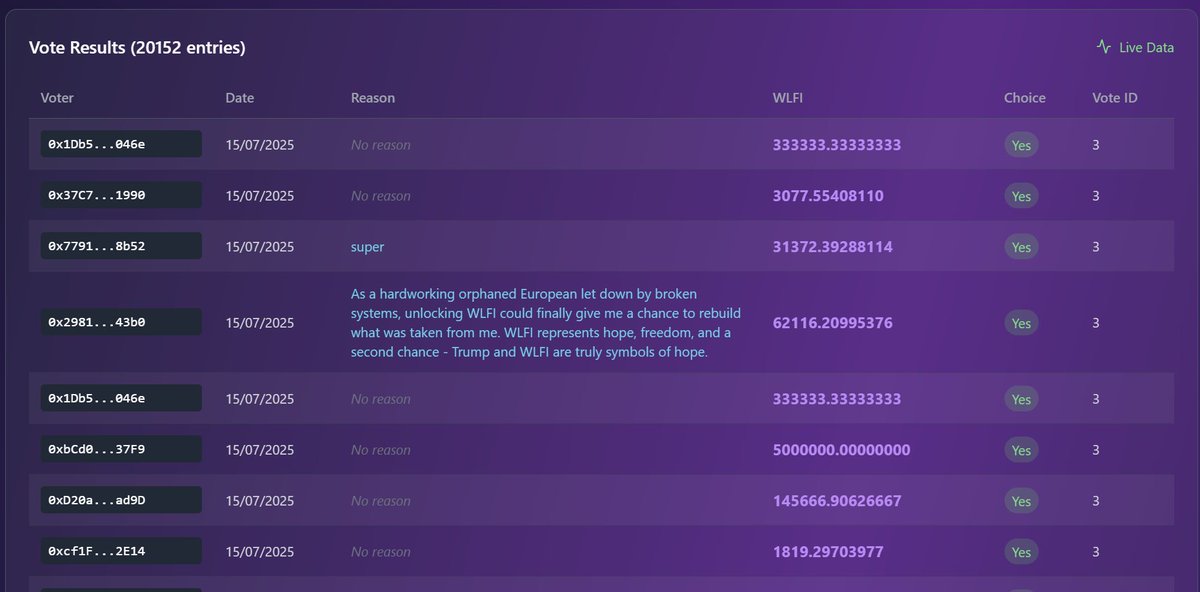Screen dimensions: 1200x592
Task: Click the Vote Results (20152 entries) heading
Action: pos(137,47)
